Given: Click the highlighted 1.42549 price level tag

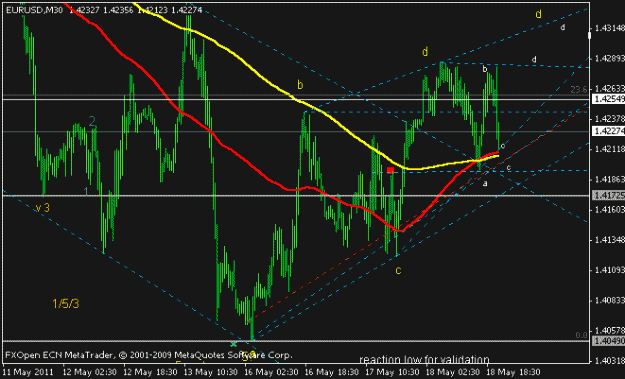Looking at the screenshot, I should [609, 99].
